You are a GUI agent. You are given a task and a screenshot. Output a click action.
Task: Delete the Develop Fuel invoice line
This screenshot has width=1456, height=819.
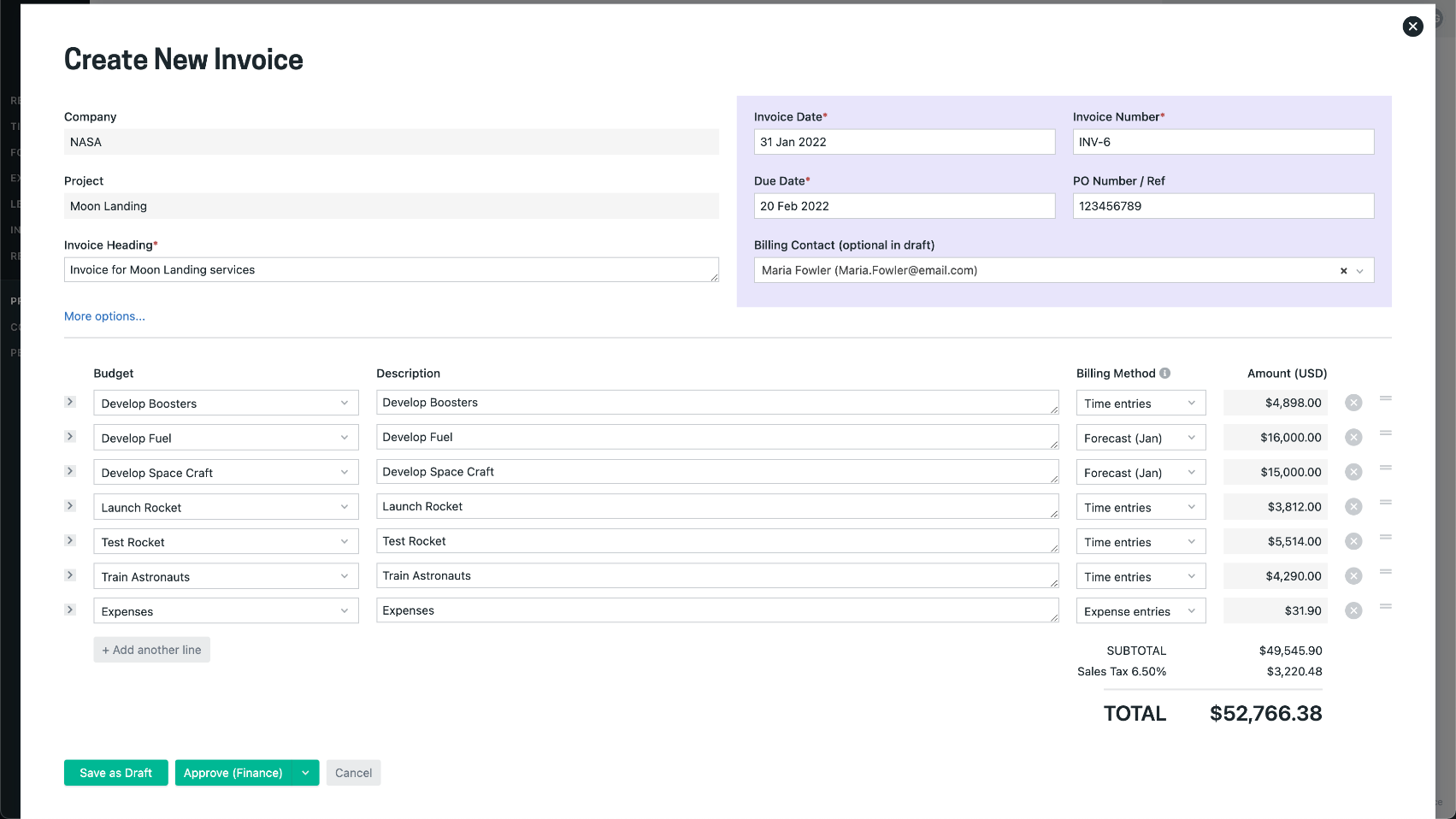tap(1353, 438)
